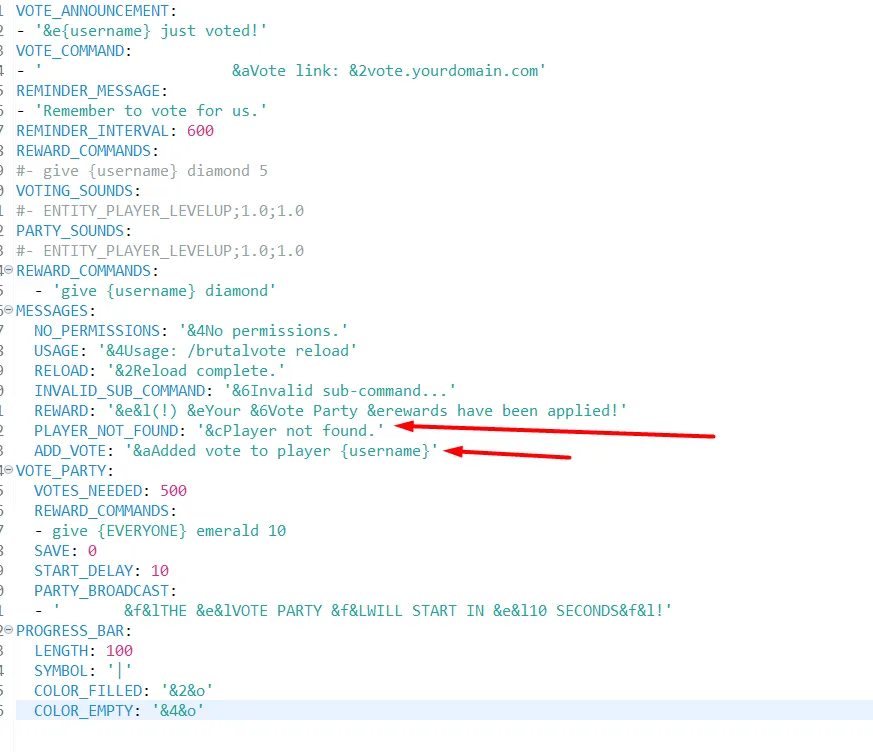
Task: Click the 500 votes needed value
Action: click(174, 491)
